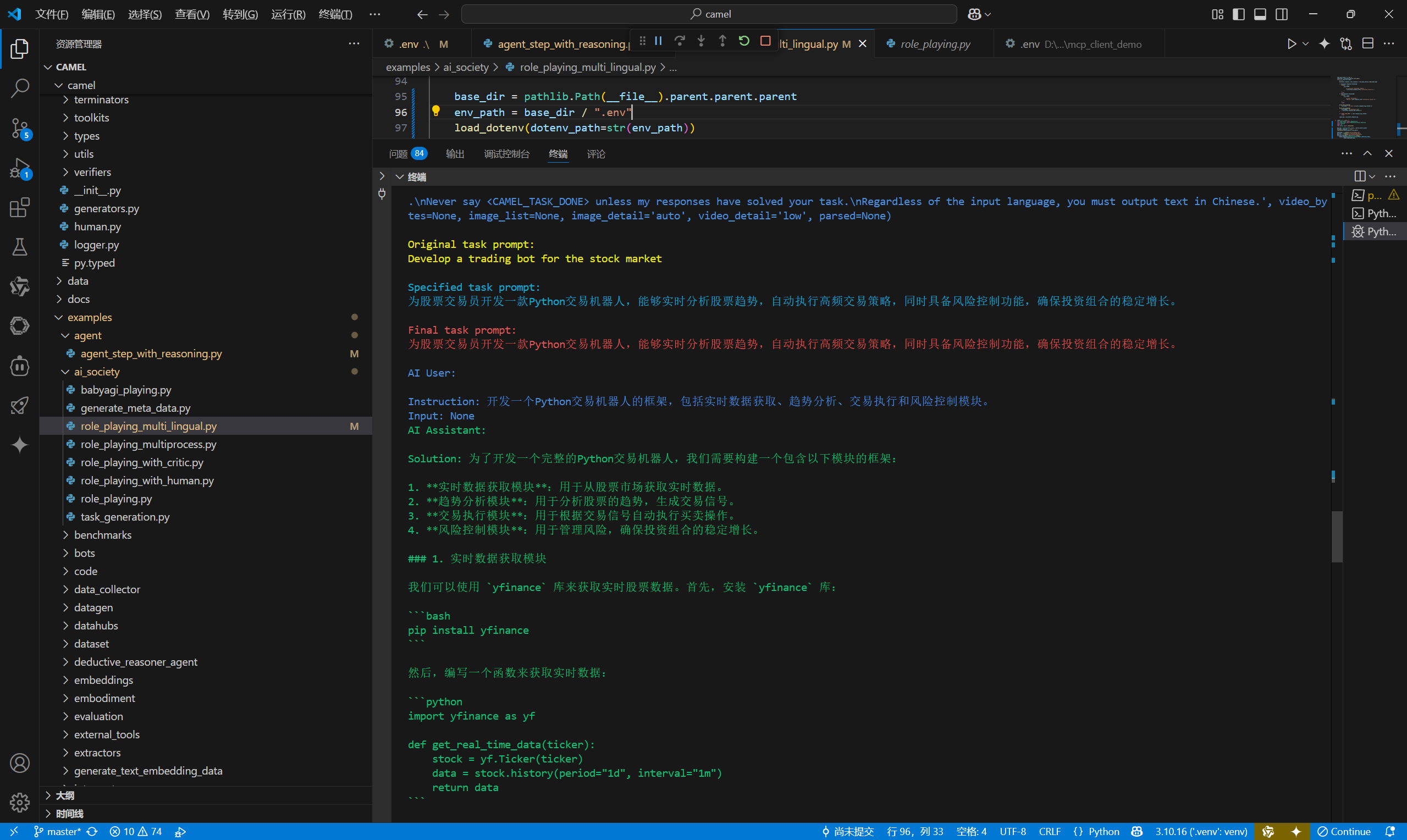
Task: Toggle the bottom panel layout button
Action: click(1260, 14)
